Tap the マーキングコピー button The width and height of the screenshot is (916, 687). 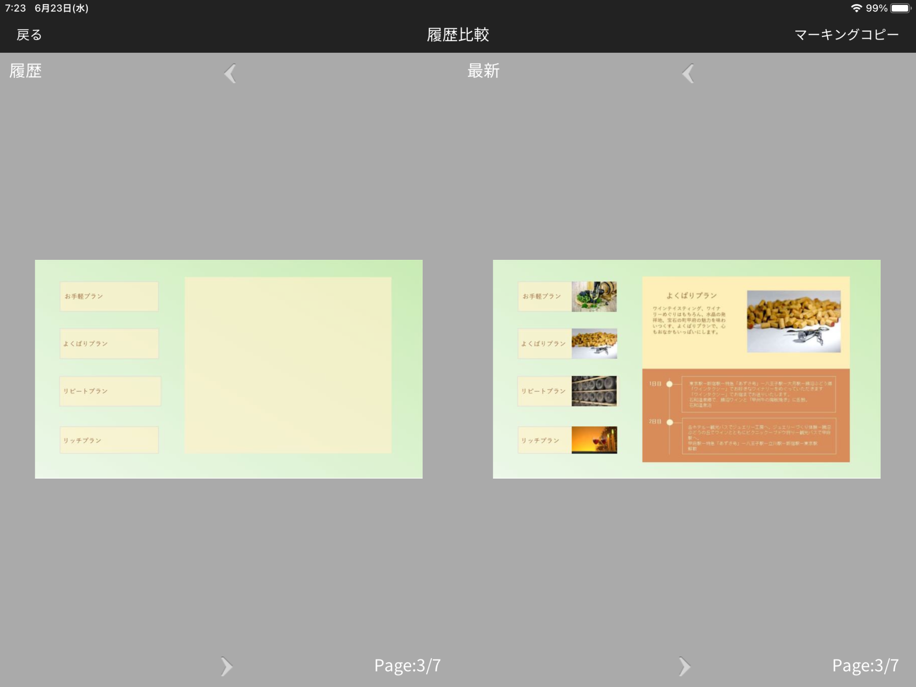[x=846, y=35]
